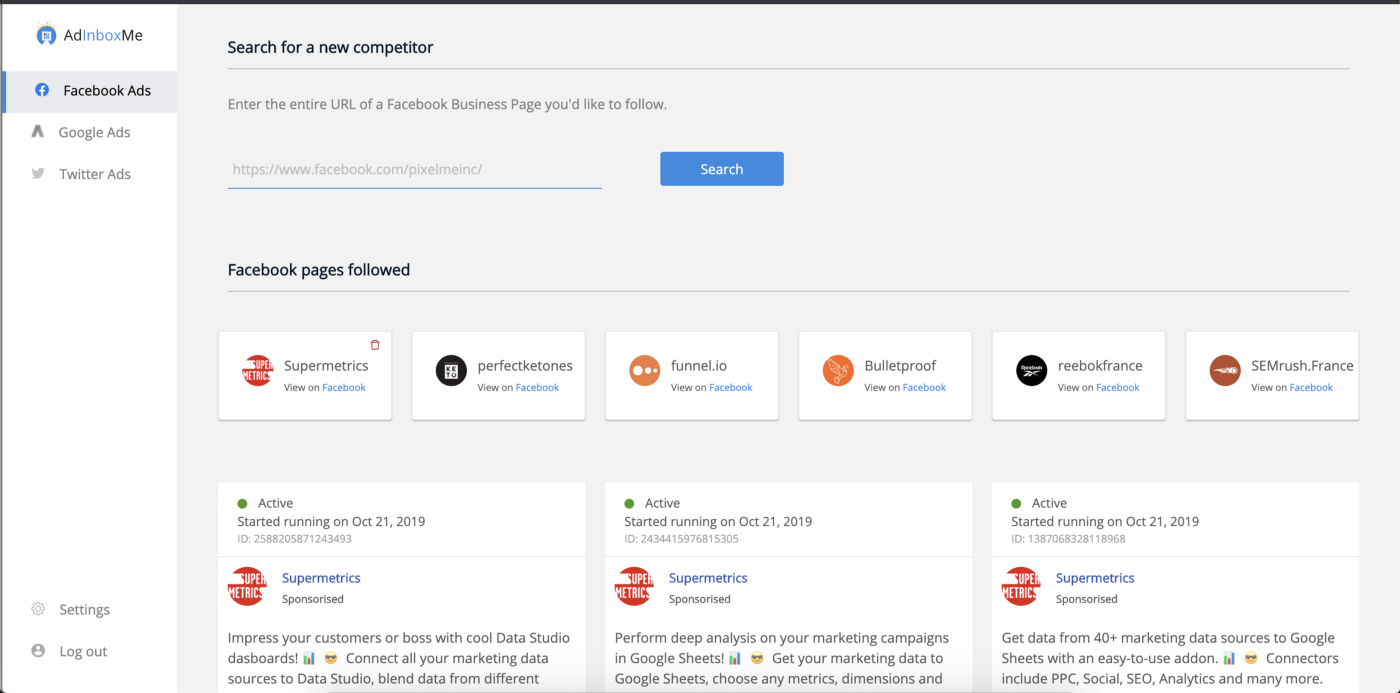Click the reebokfrance black logo

[1032, 371]
